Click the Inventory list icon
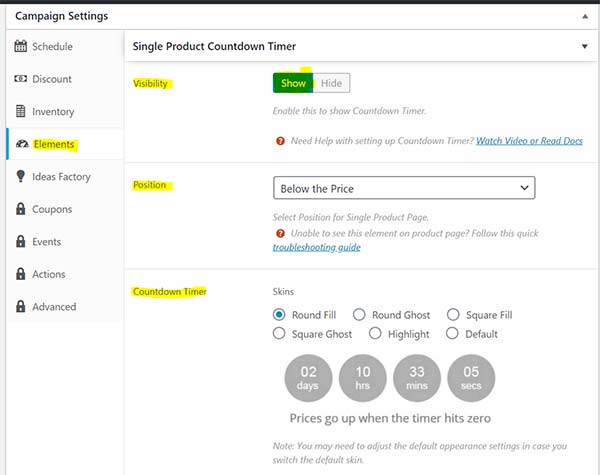Screen dimensions: 600x475 (21, 111)
